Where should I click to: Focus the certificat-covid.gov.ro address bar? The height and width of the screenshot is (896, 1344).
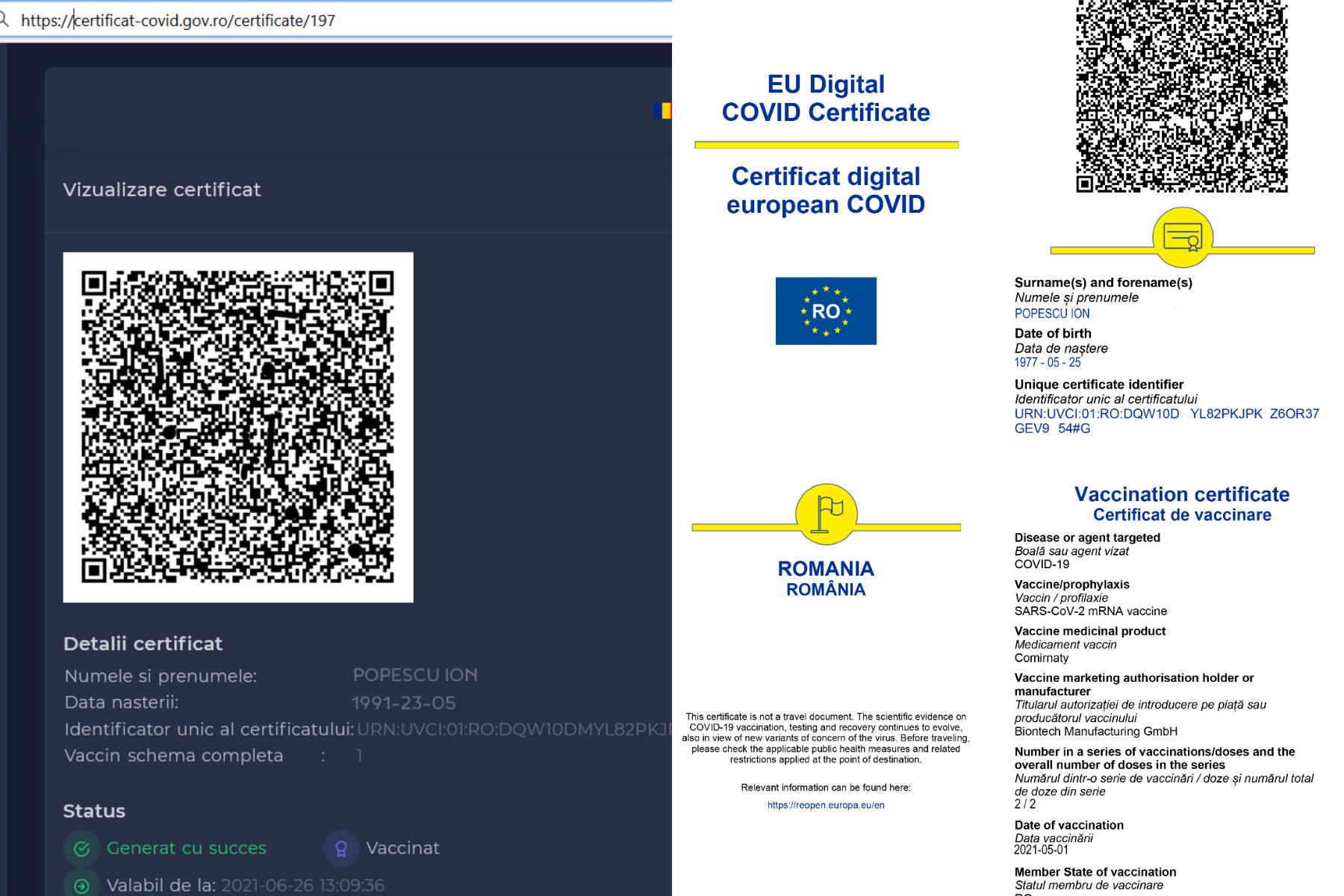pos(336,20)
